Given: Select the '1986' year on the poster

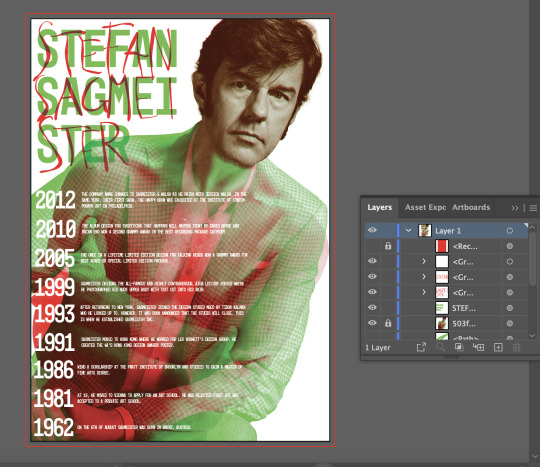Looking at the screenshot, I should (53, 370).
